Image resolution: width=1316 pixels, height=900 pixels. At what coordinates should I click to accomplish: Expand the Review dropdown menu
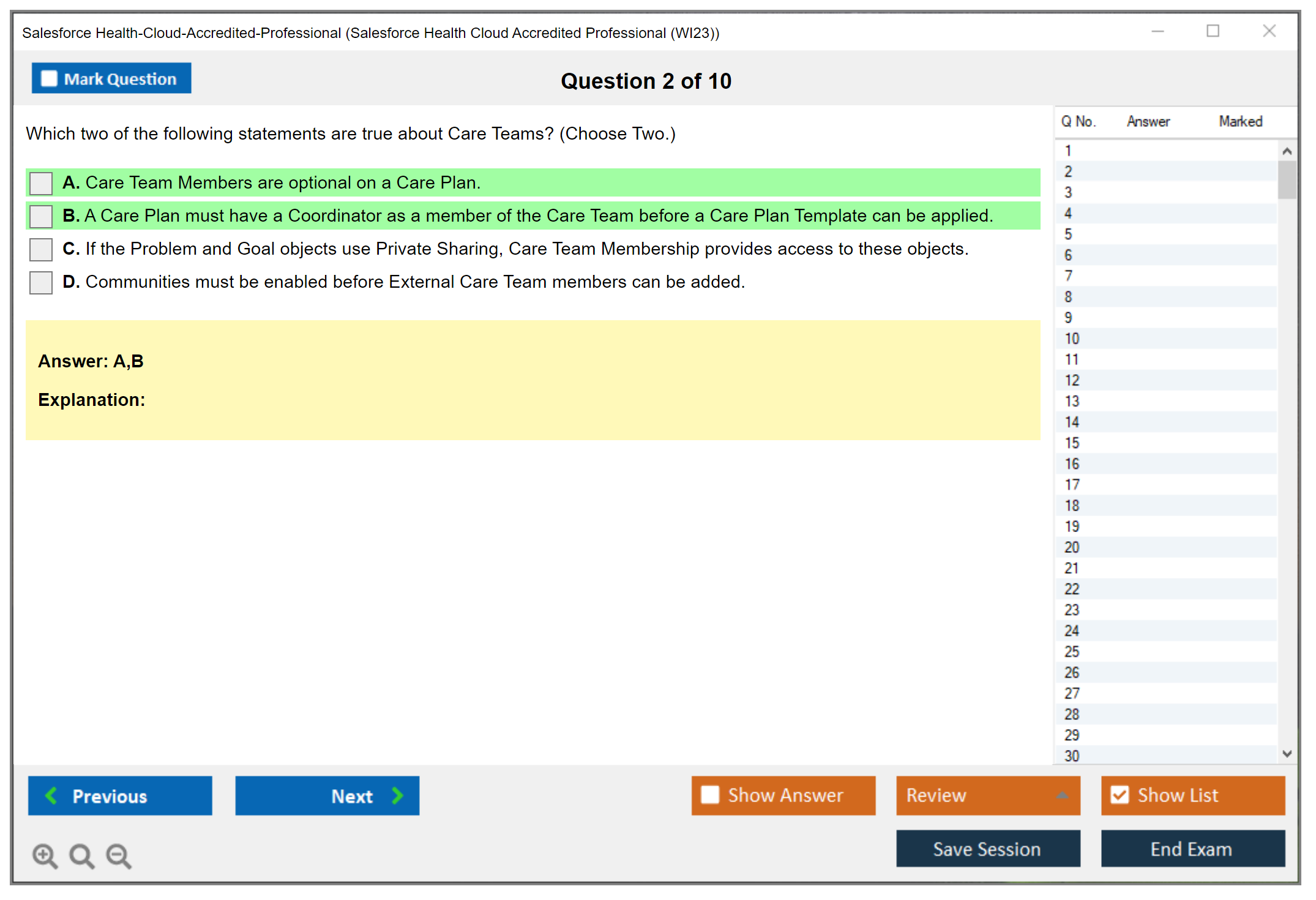[x=1062, y=795]
